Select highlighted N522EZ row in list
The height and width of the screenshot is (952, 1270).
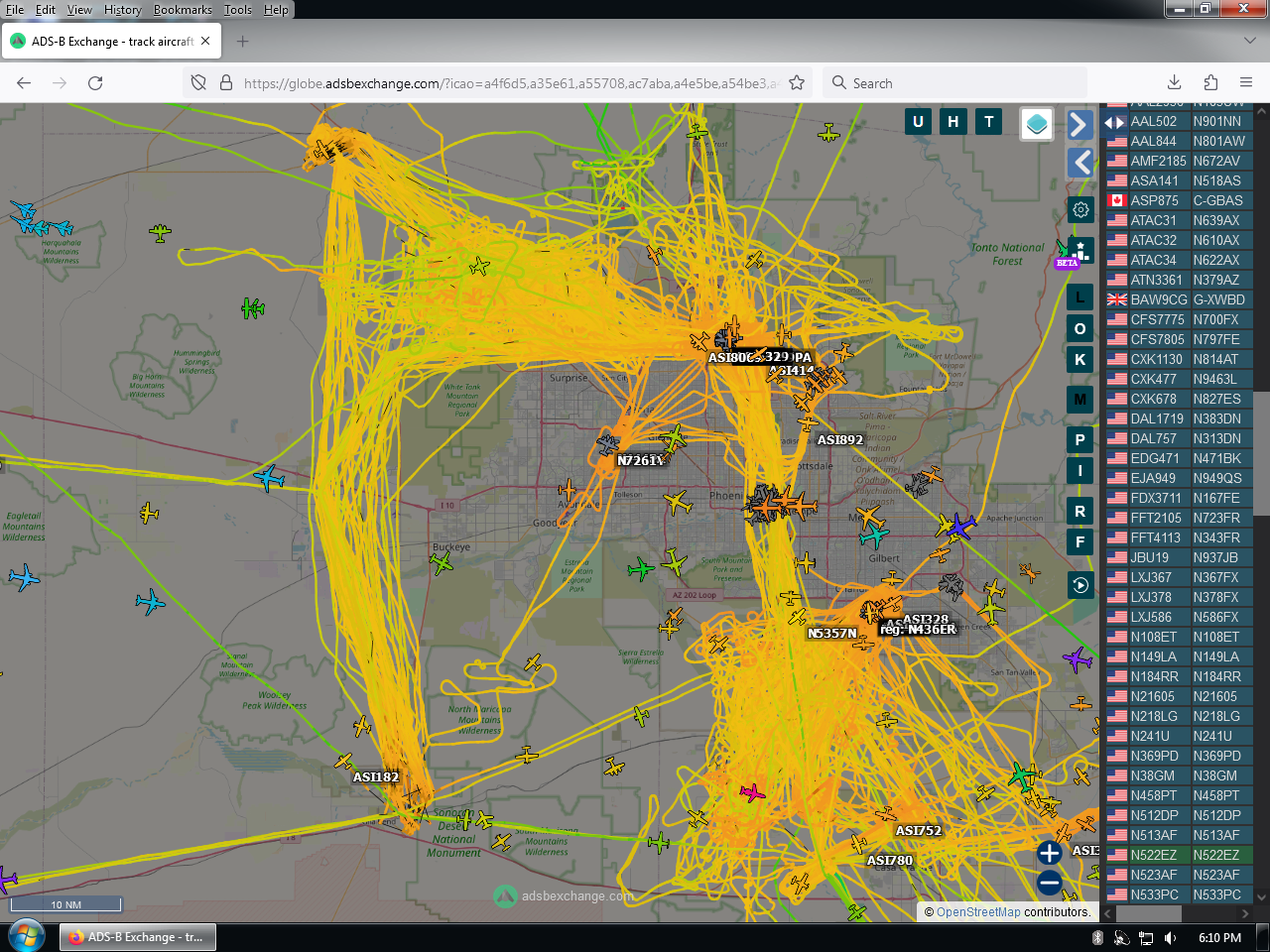click(x=1179, y=855)
